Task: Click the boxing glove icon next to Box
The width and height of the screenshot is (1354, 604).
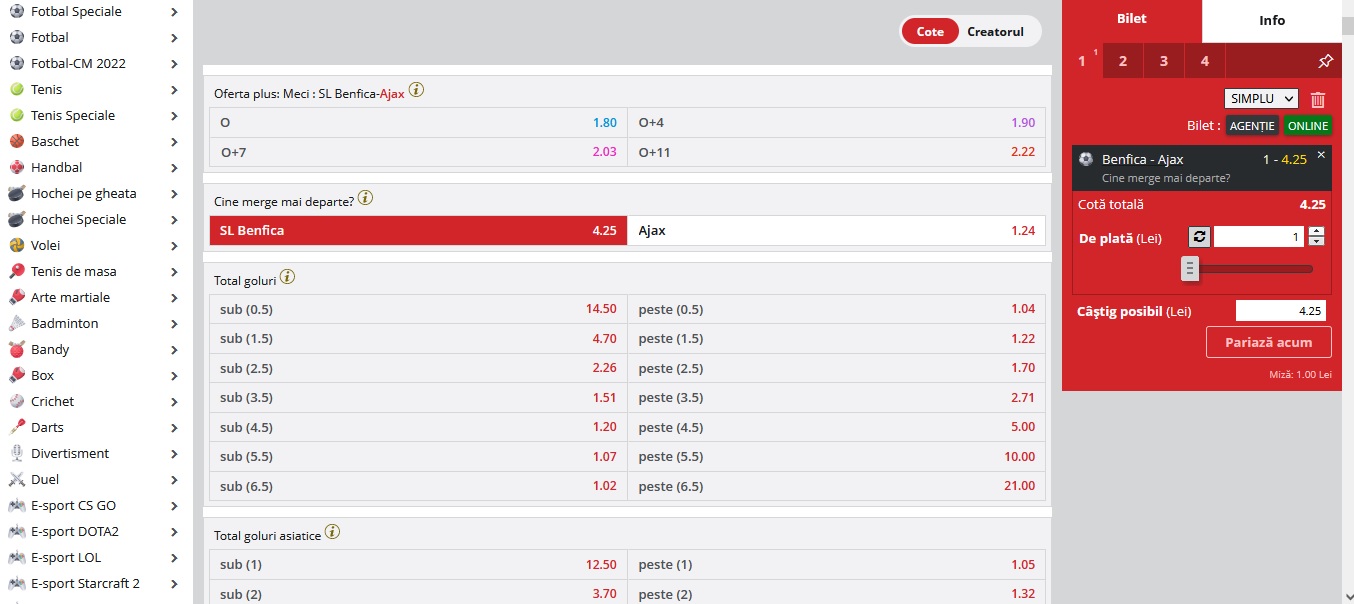Action: 17,375
